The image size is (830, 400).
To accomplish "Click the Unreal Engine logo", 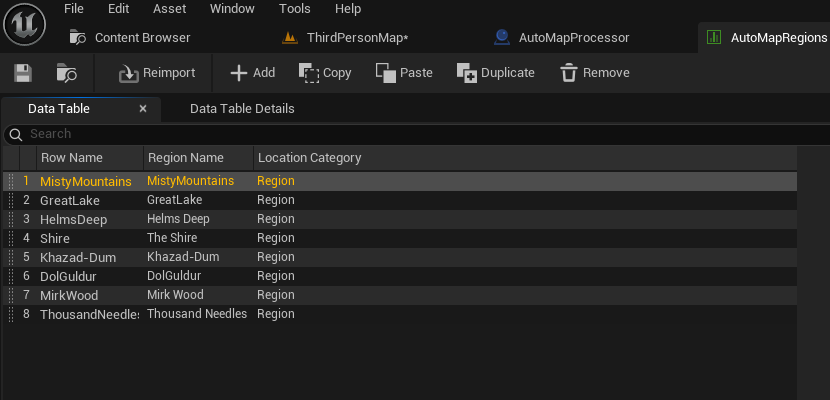I will point(24,24).
